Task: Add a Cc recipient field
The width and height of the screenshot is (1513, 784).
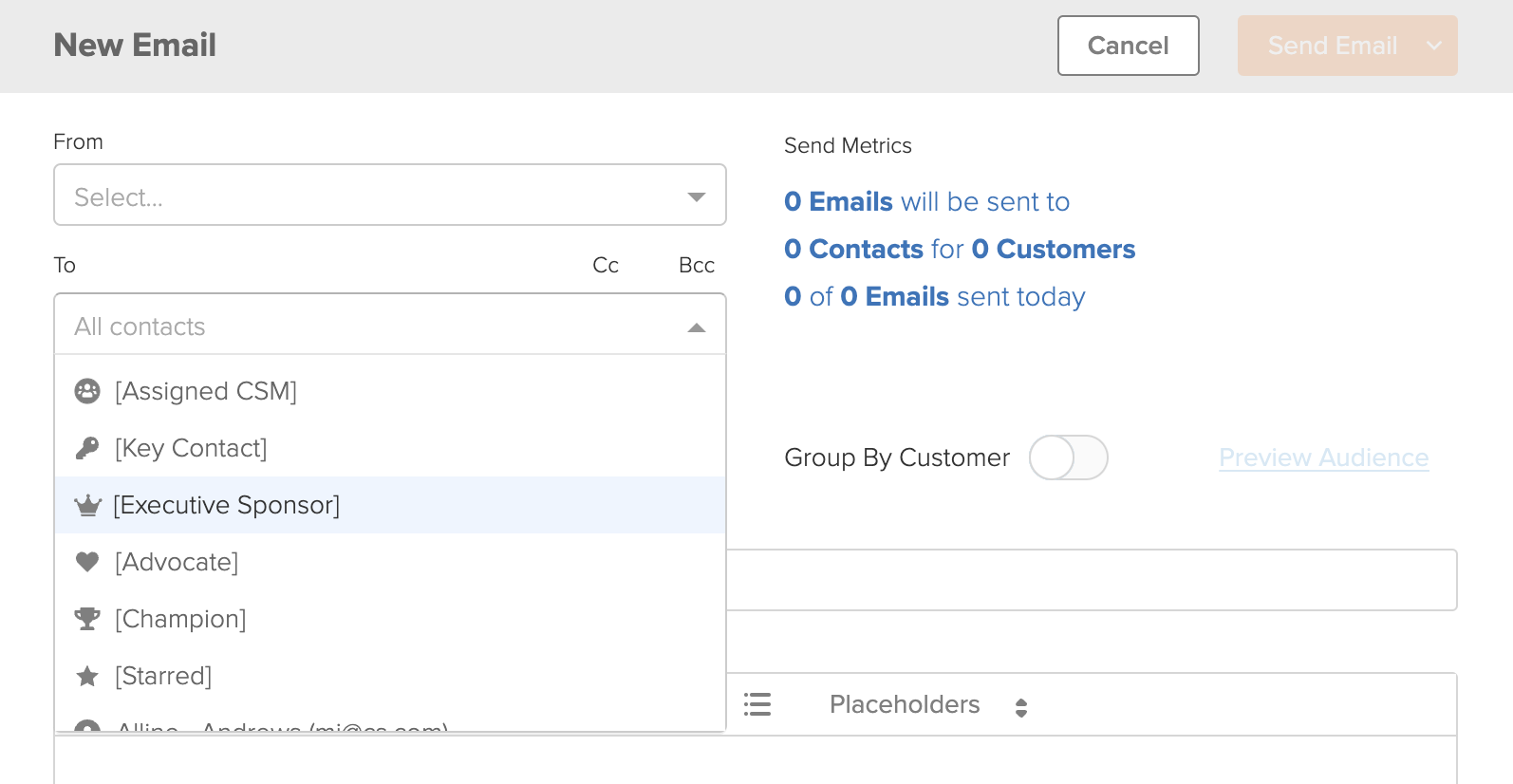Action: pos(606,266)
